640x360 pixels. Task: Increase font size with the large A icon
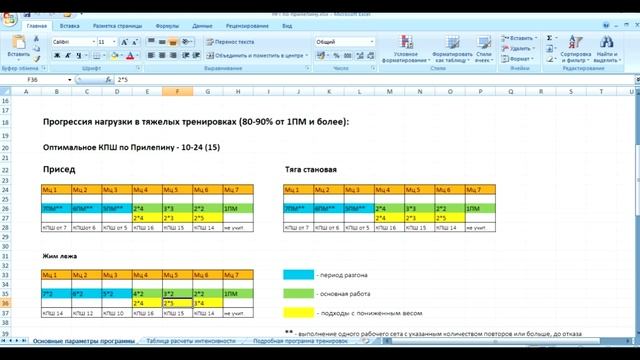tap(124, 42)
